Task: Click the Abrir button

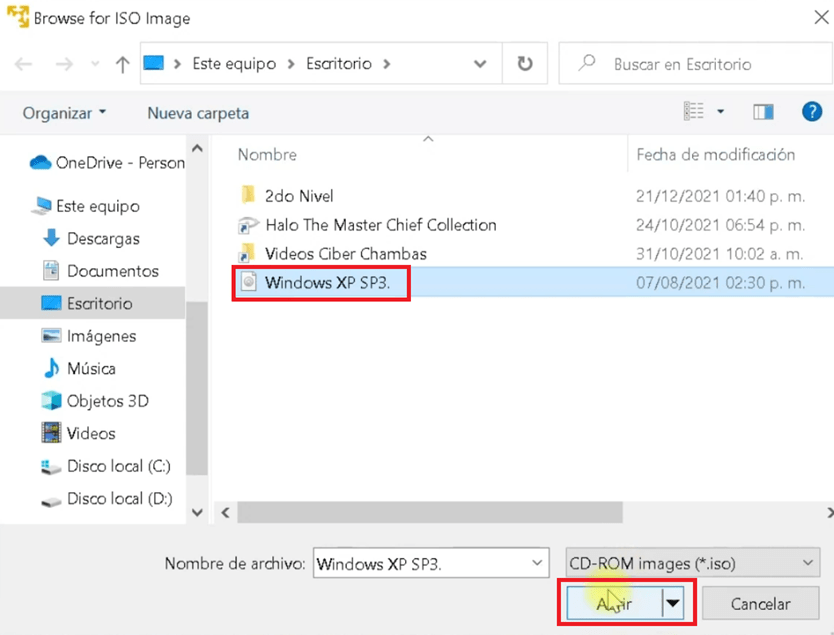Action: tap(614, 604)
